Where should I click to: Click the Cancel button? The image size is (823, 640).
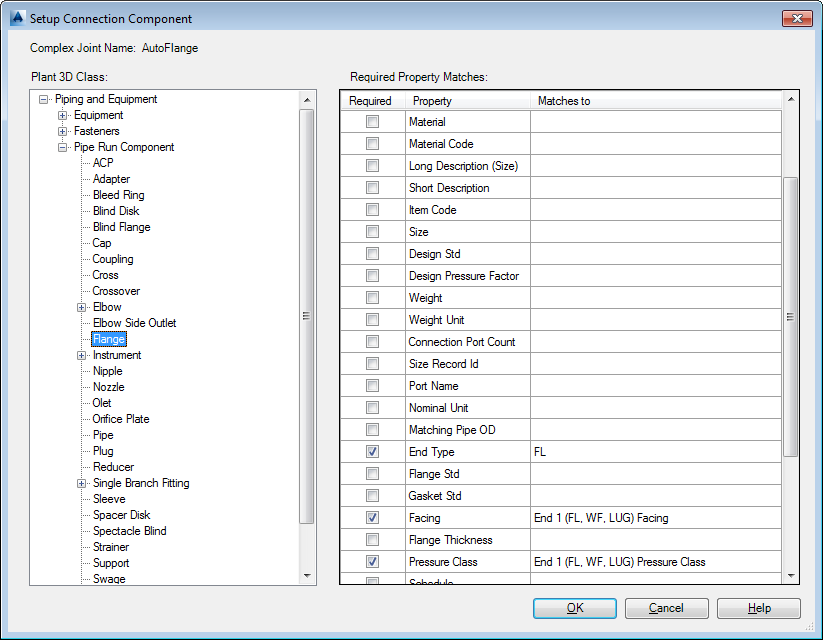pos(666,608)
